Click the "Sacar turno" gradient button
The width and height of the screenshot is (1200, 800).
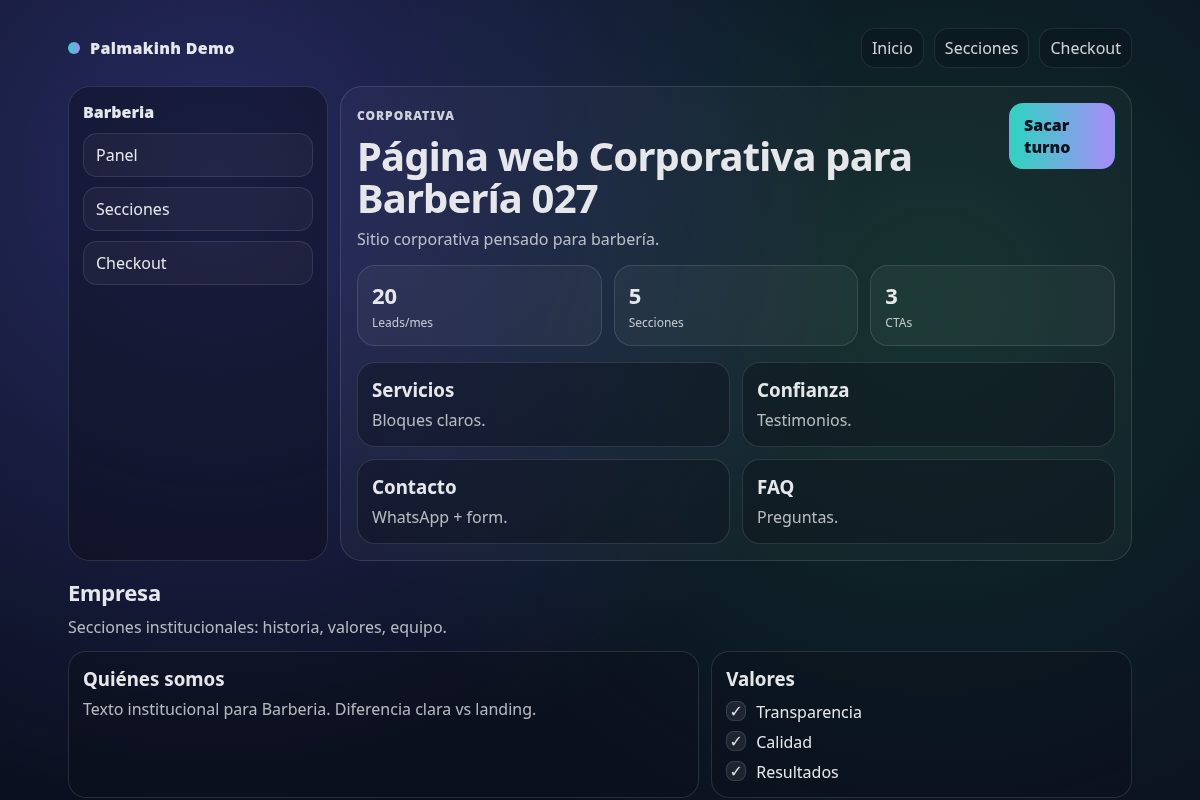pos(1062,136)
